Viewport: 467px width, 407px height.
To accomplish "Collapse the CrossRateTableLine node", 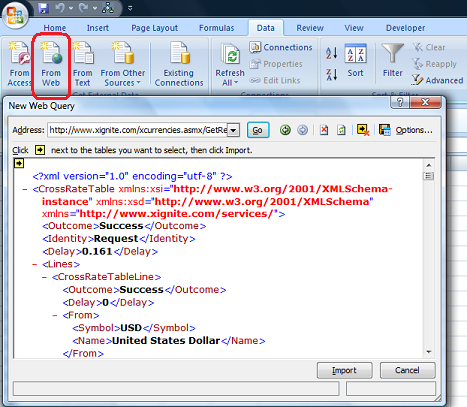I will point(44,277).
